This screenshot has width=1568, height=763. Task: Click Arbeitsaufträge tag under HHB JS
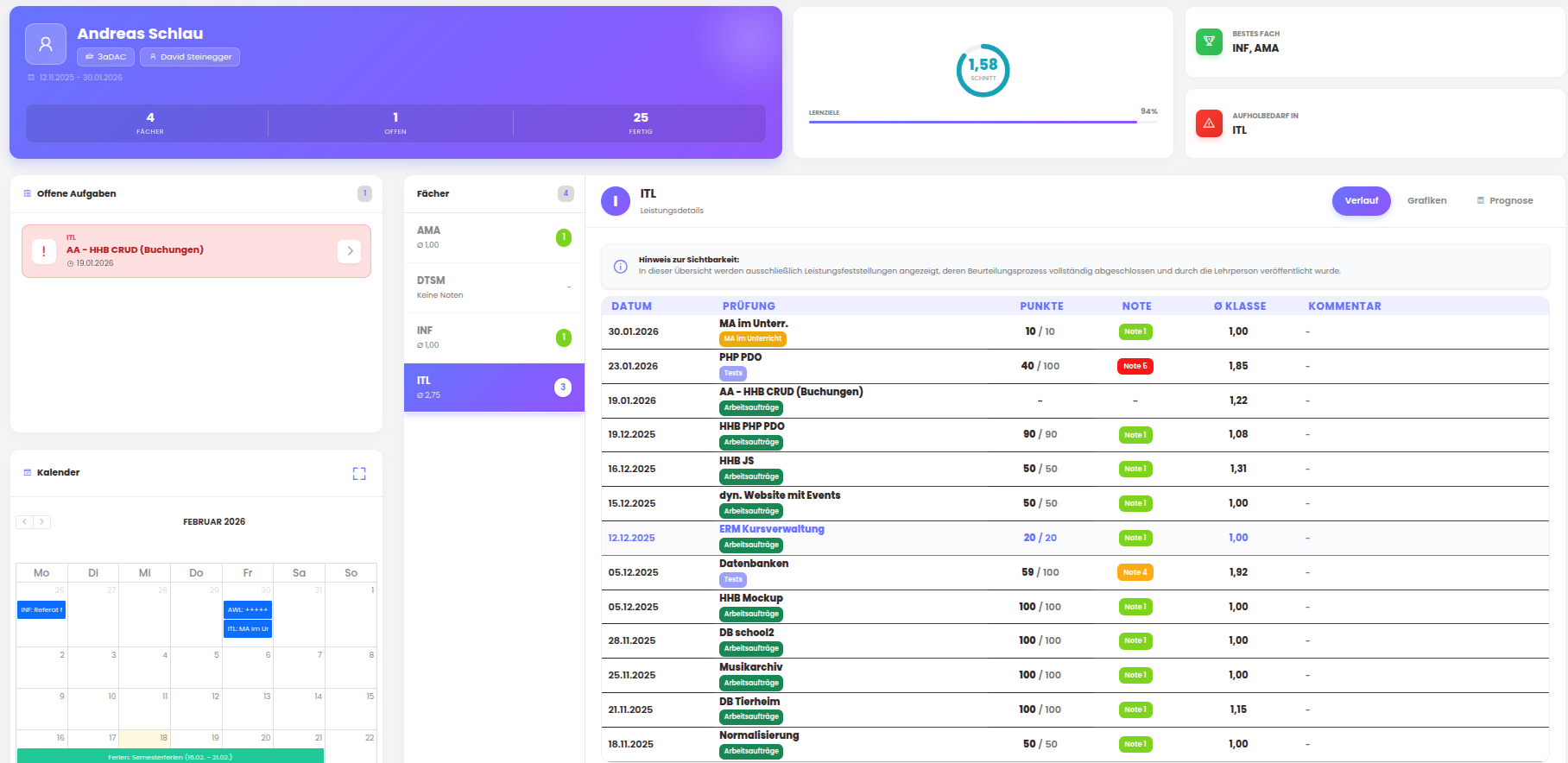(751, 476)
